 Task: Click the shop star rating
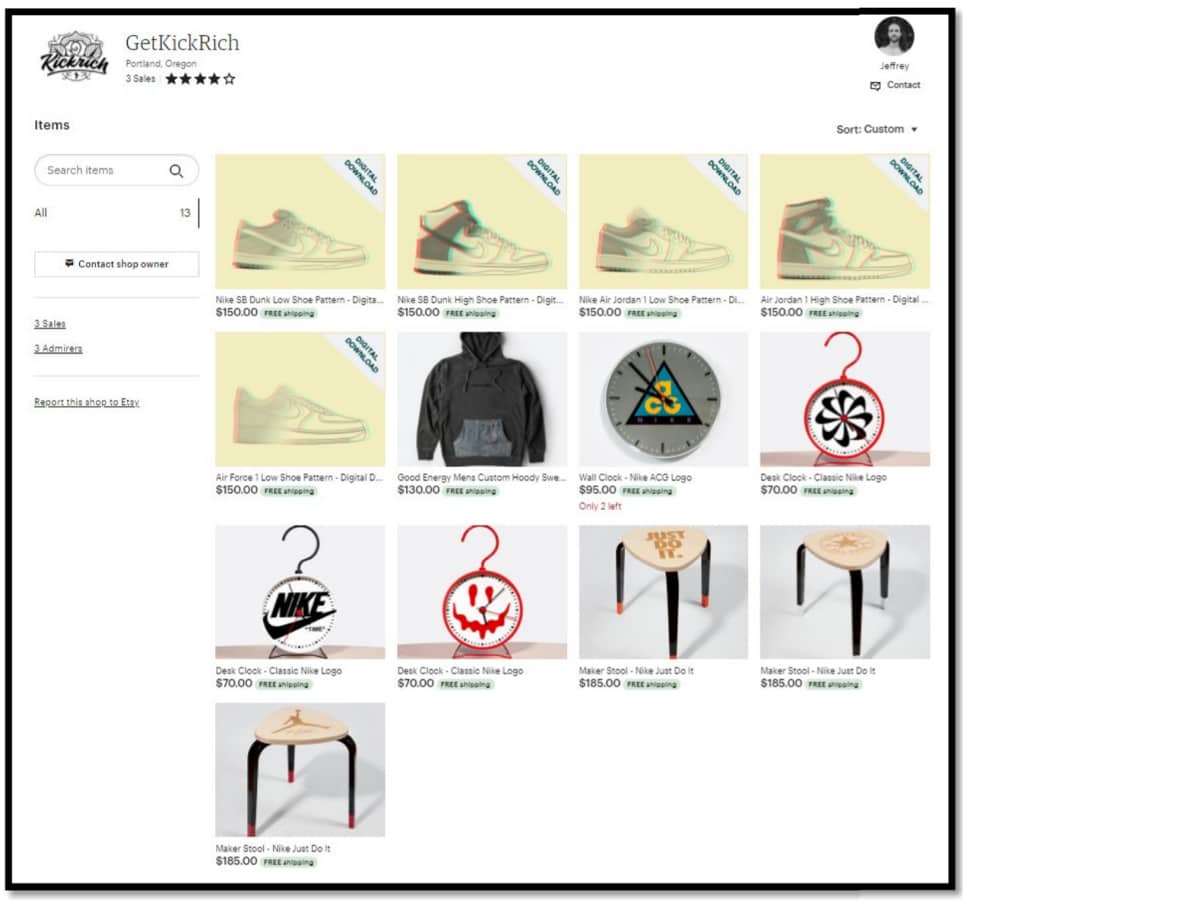pyautogui.click(x=200, y=79)
